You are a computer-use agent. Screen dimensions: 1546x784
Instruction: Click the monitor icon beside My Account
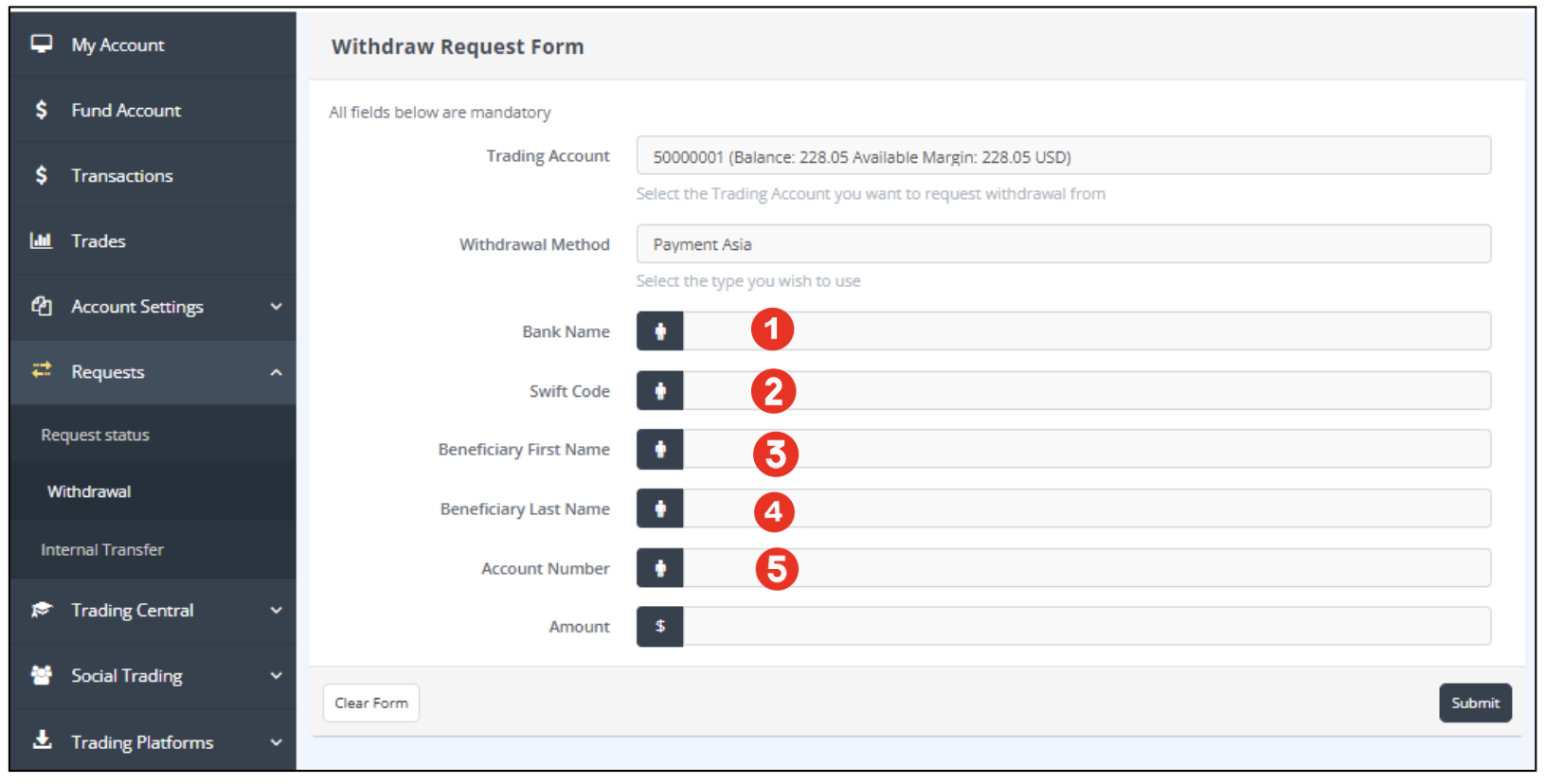coord(41,44)
